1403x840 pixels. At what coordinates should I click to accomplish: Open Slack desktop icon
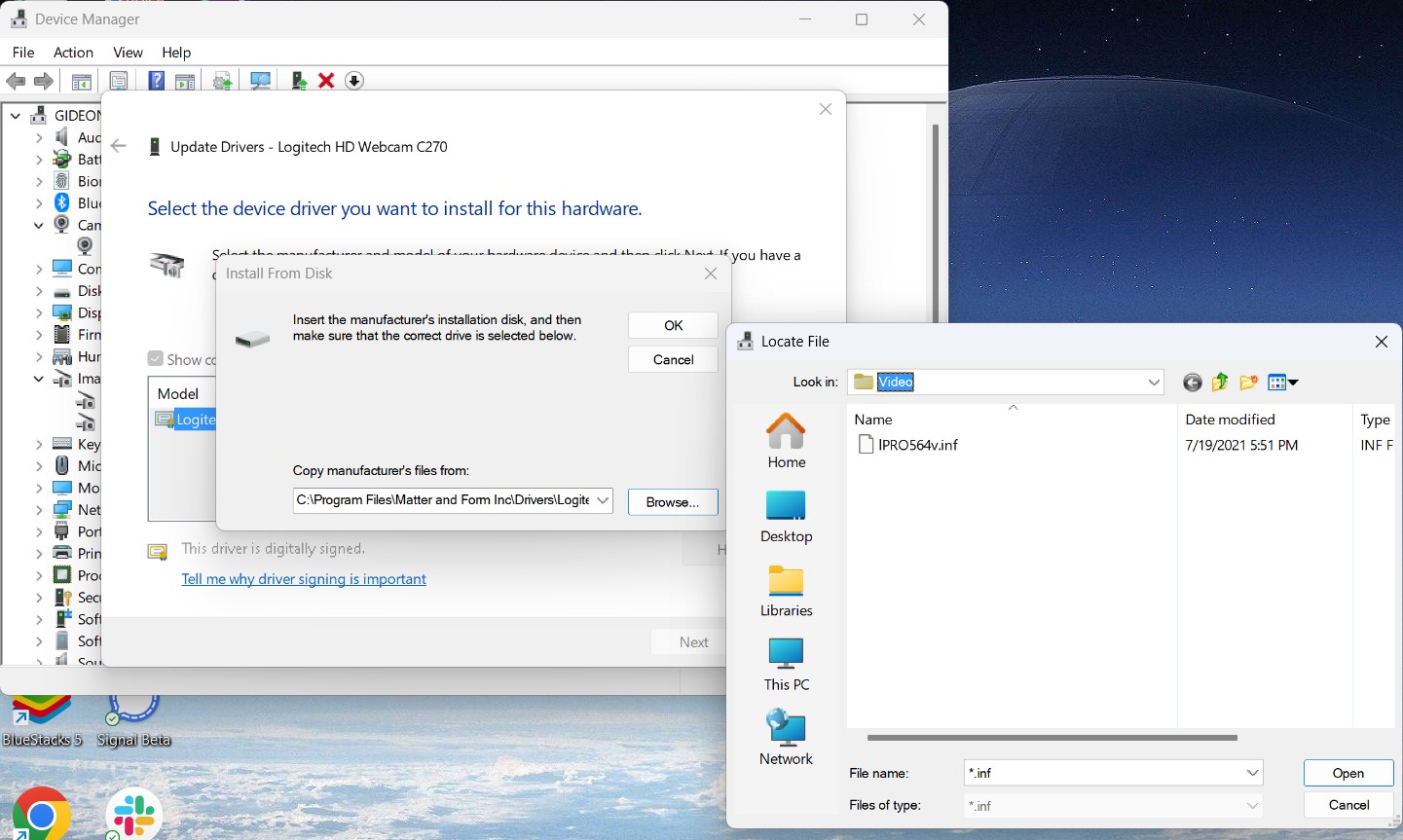point(132,814)
